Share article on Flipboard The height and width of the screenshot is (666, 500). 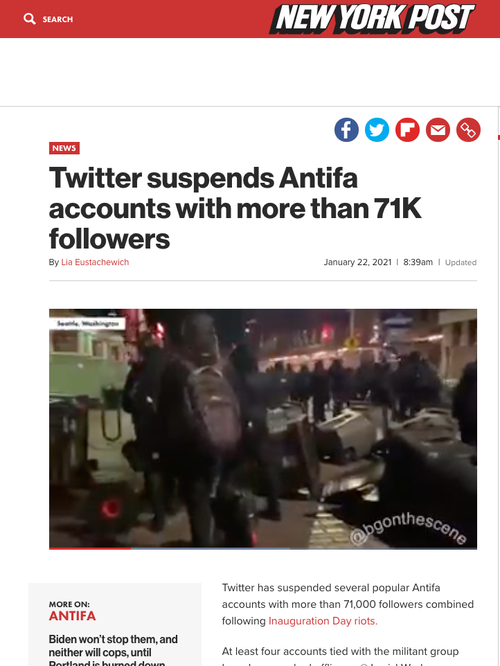pos(407,130)
